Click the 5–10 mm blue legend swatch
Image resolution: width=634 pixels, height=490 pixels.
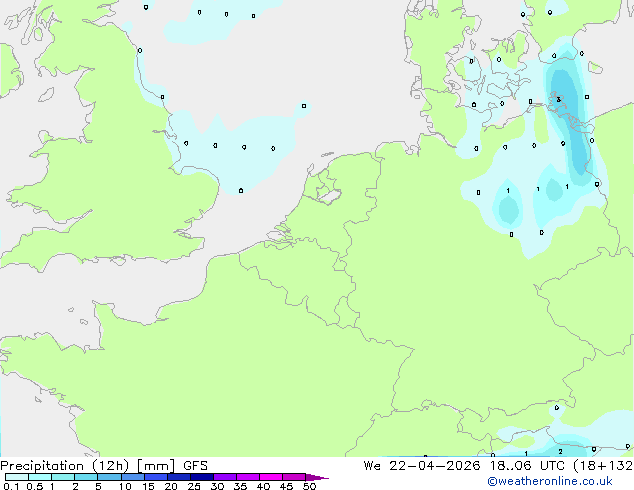coord(109,477)
